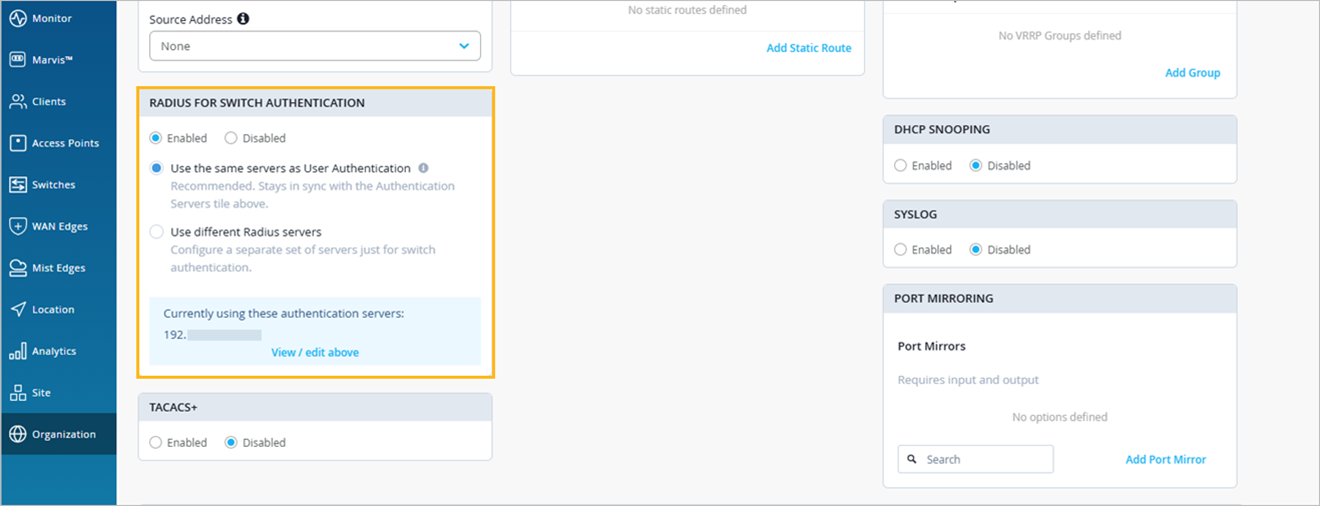Click 'No static routes defined' text
Image resolution: width=1320 pixels, height=506 pixels.
click(x=687, y=10)
